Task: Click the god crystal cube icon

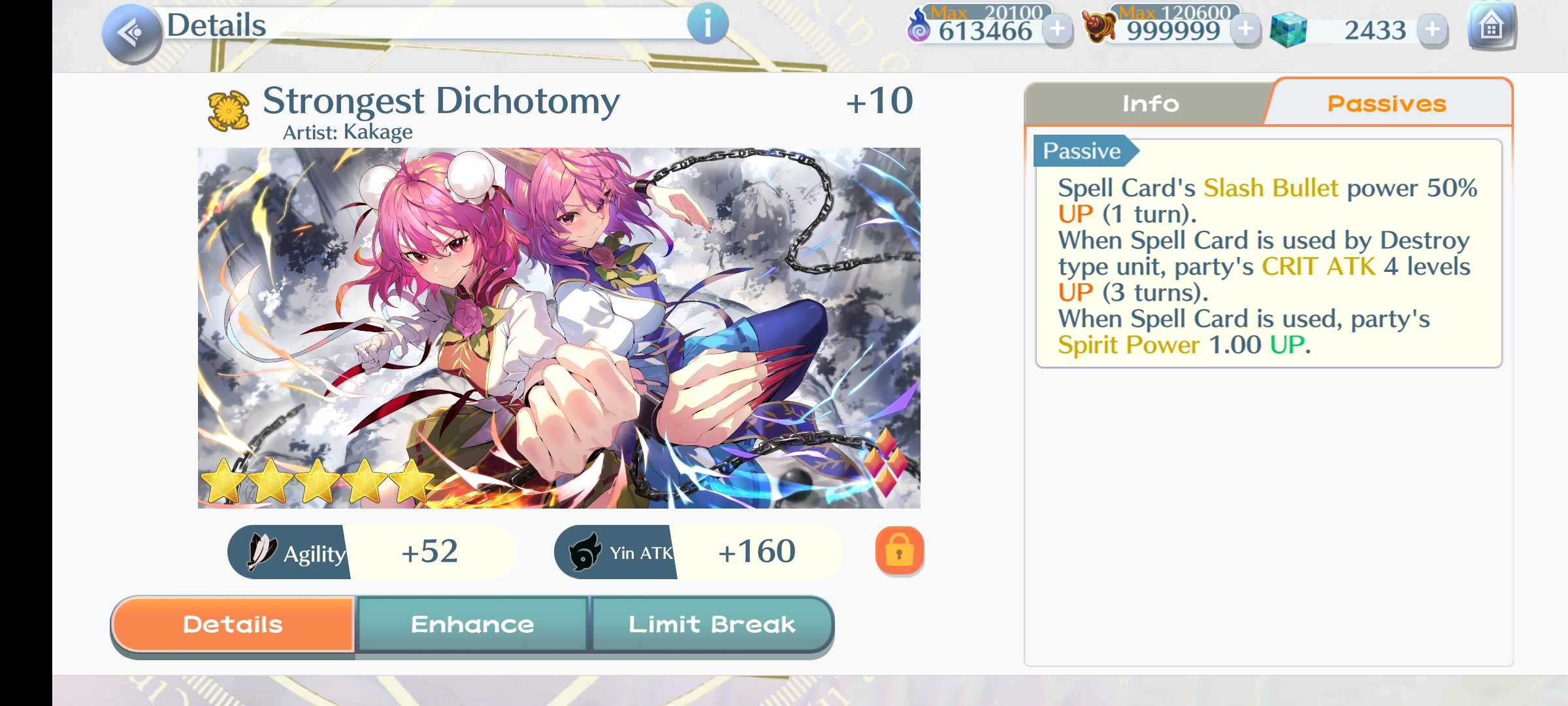Action: pyautogui.click(x=1288, y=30)
